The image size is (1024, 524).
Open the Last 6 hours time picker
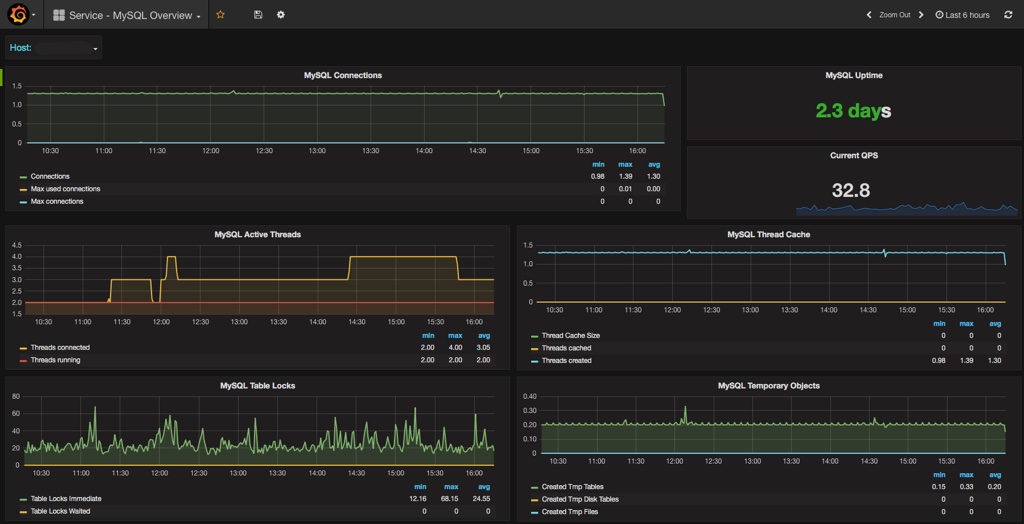click(x=962, y=15)
